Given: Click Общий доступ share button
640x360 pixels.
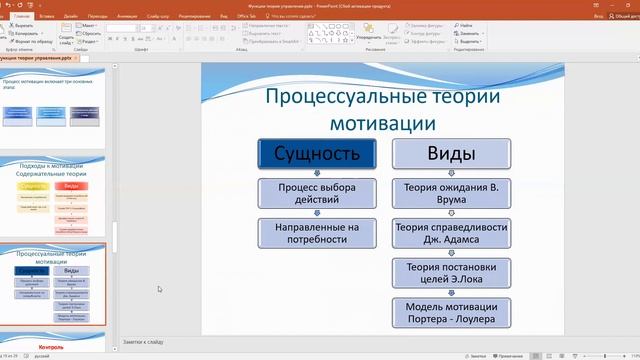Looking at the screenshot, I should click(624, 16).
